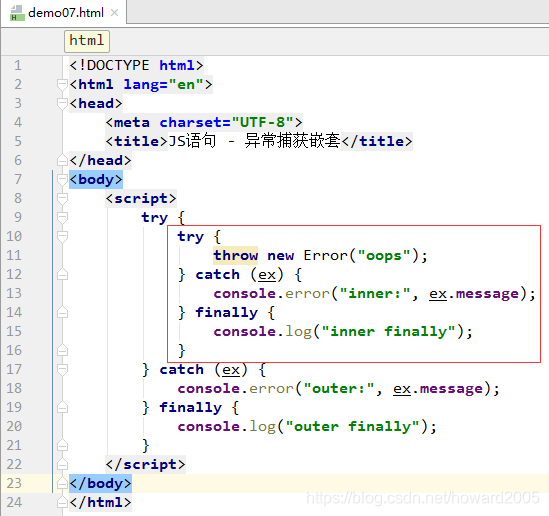Collapse the html tag fold on line 2

pos(62,84)
